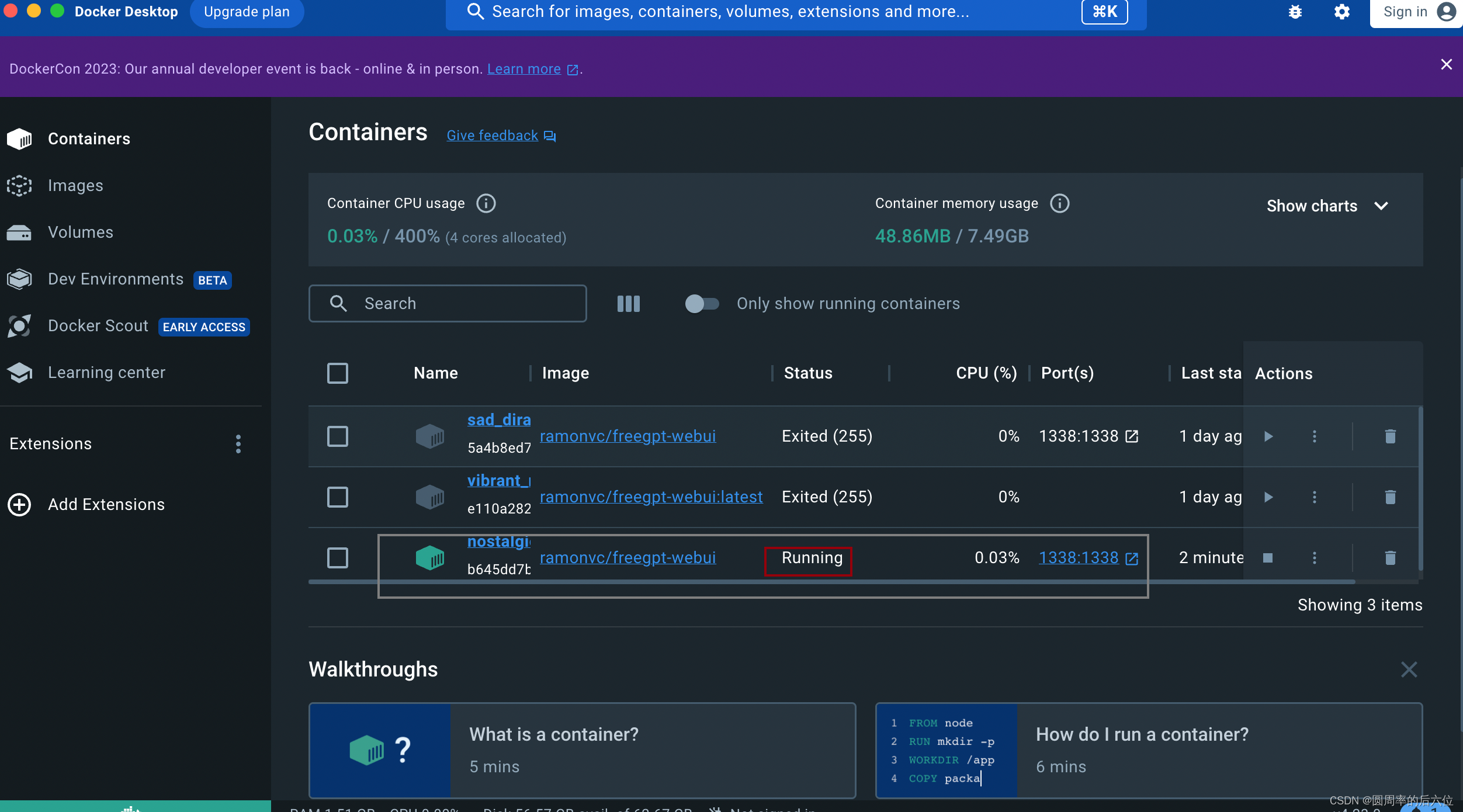Click the troubleshoot bug icon
Image resolution: width=1463 pixels, height=812 pixels.
point(1295,12)
